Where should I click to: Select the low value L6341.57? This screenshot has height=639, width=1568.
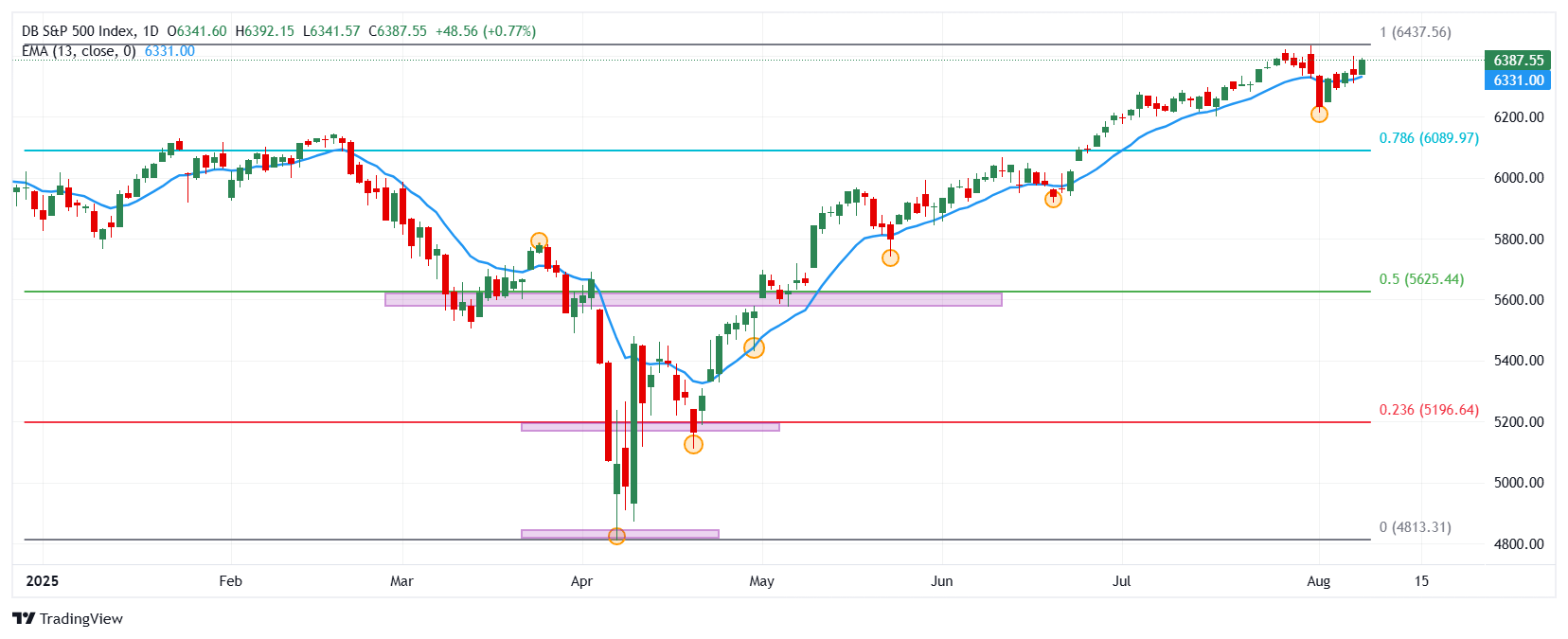331,31
